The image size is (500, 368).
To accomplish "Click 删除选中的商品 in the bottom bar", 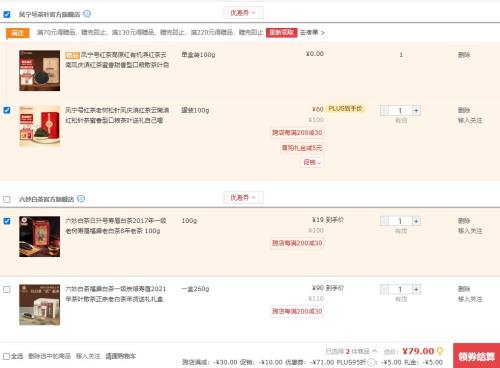I will [x=49, y=356].
